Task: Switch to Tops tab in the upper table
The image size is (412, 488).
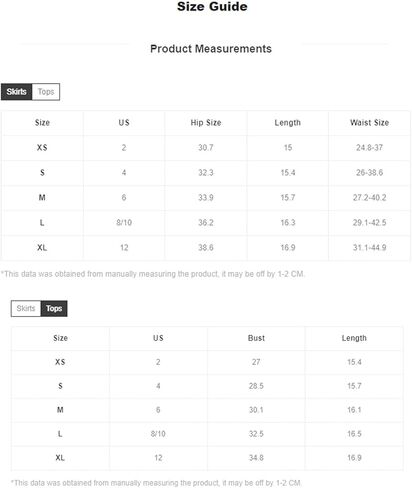Action: [46, 92]
